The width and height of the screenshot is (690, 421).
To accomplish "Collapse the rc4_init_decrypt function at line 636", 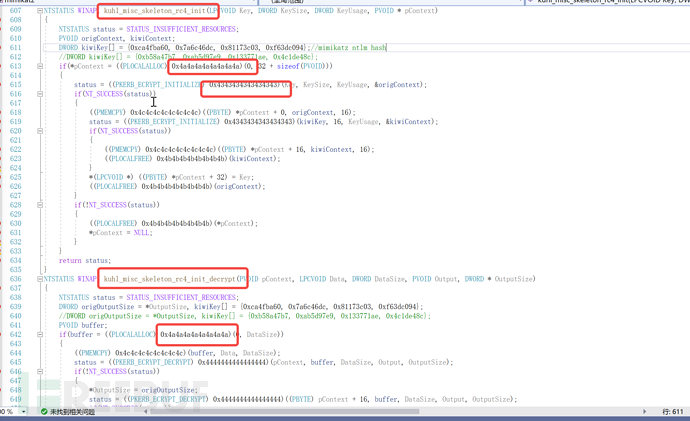I will 40,279.
